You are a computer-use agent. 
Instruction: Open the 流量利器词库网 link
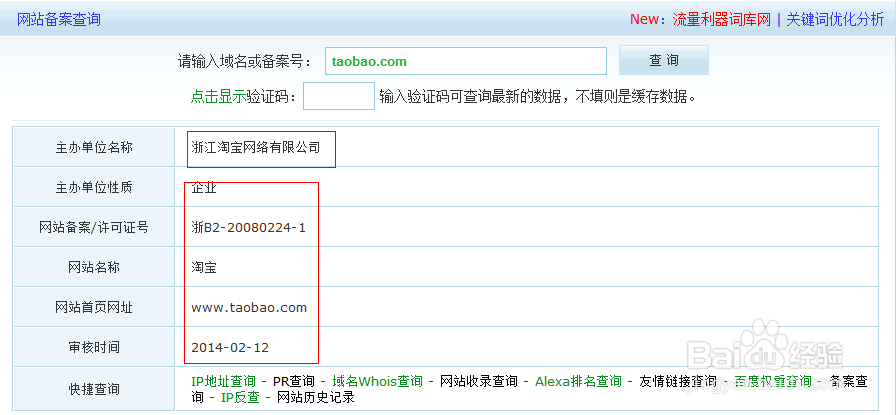click(722, 19)
